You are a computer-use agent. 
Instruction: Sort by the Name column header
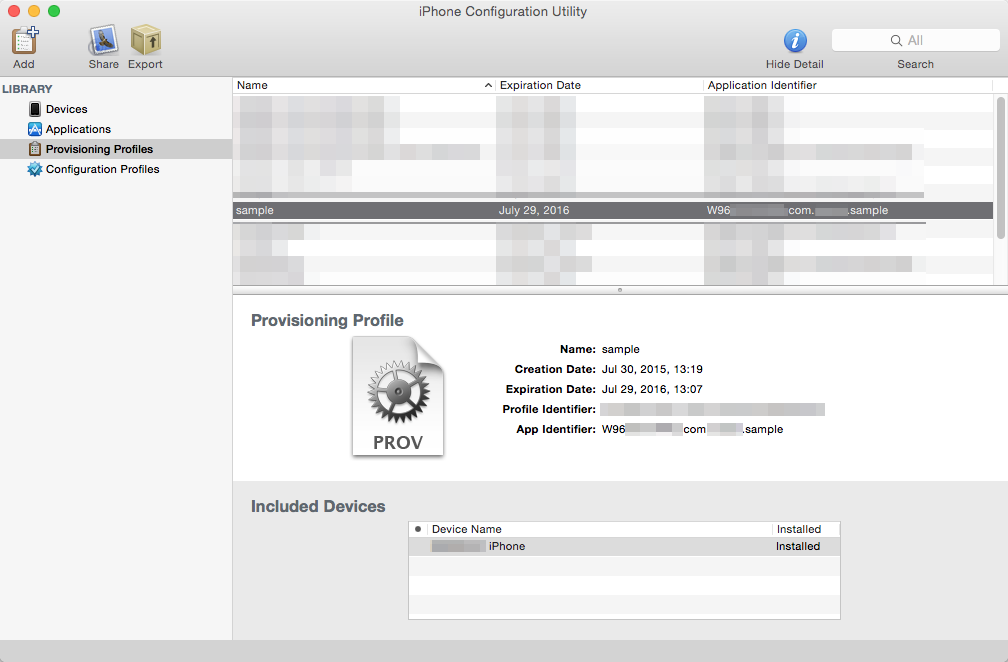pos(364,85)
